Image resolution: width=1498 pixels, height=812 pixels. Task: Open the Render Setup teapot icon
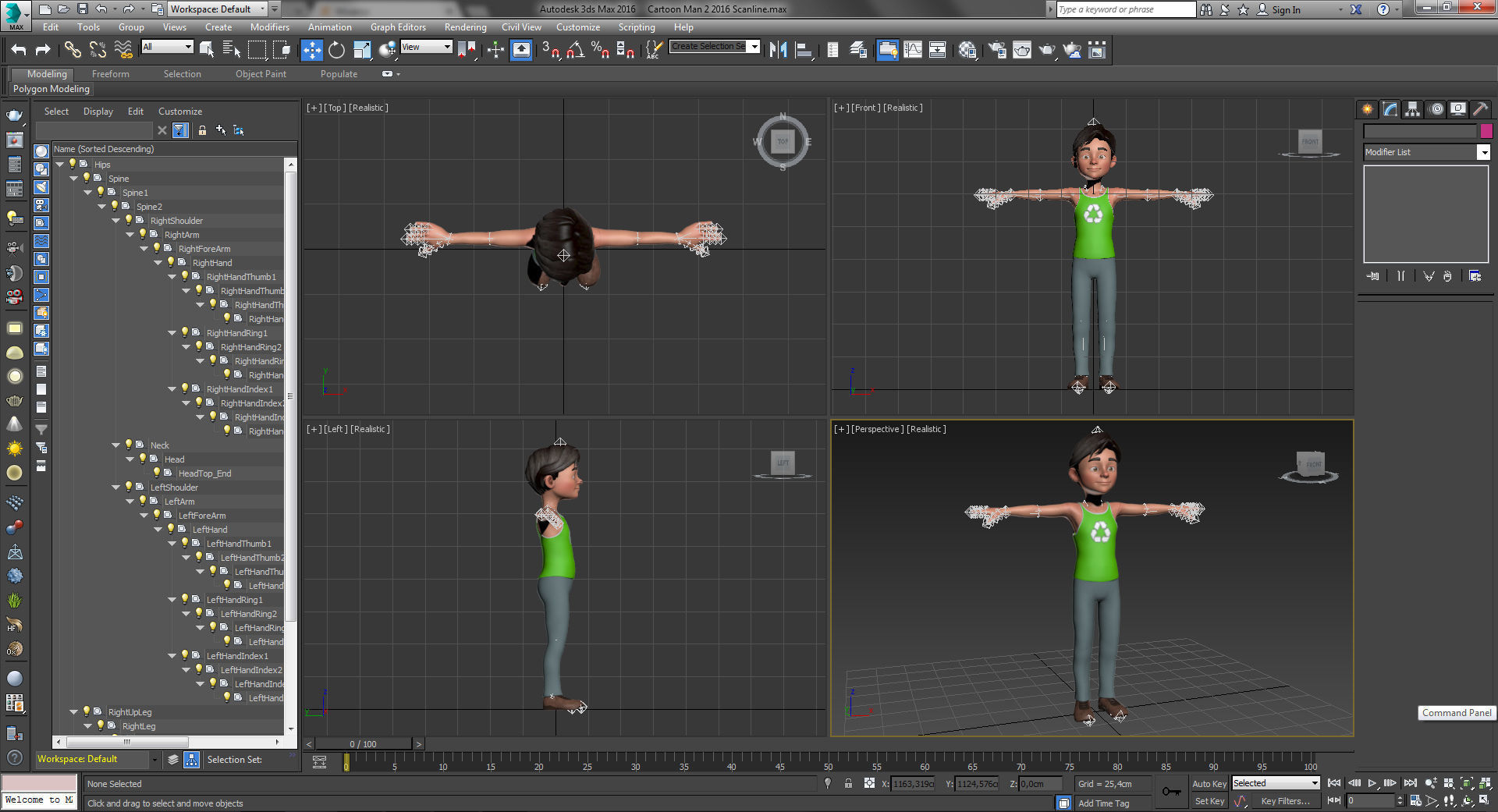click(x=997, y=50)
